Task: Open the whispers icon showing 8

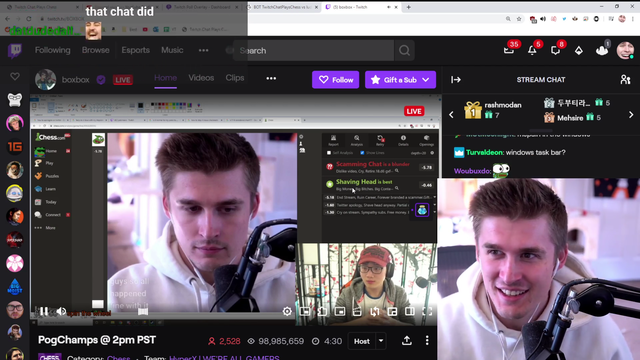Action: point(556,50)
